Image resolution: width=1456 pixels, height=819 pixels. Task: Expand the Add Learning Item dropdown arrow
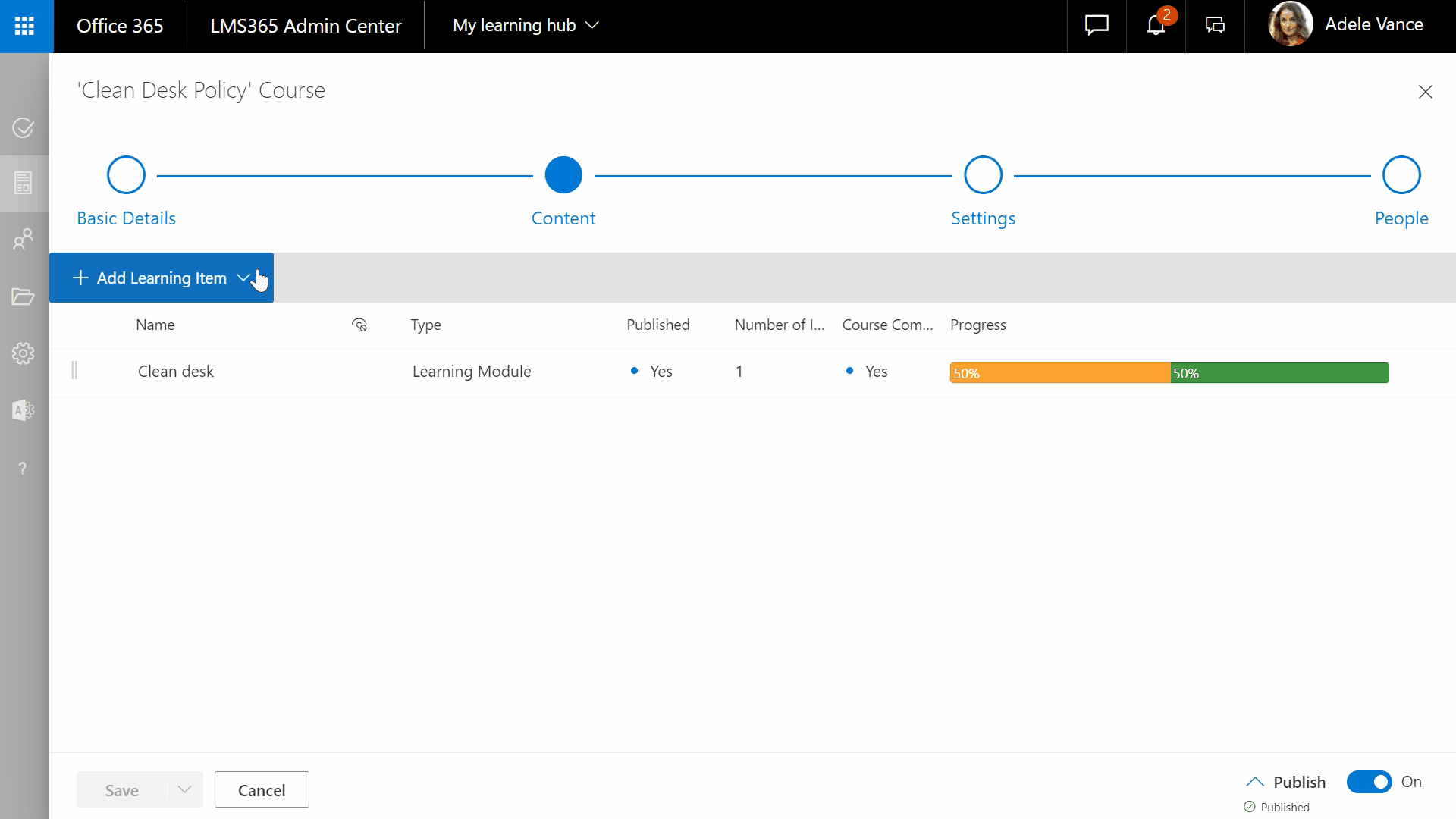click(243, 278)
